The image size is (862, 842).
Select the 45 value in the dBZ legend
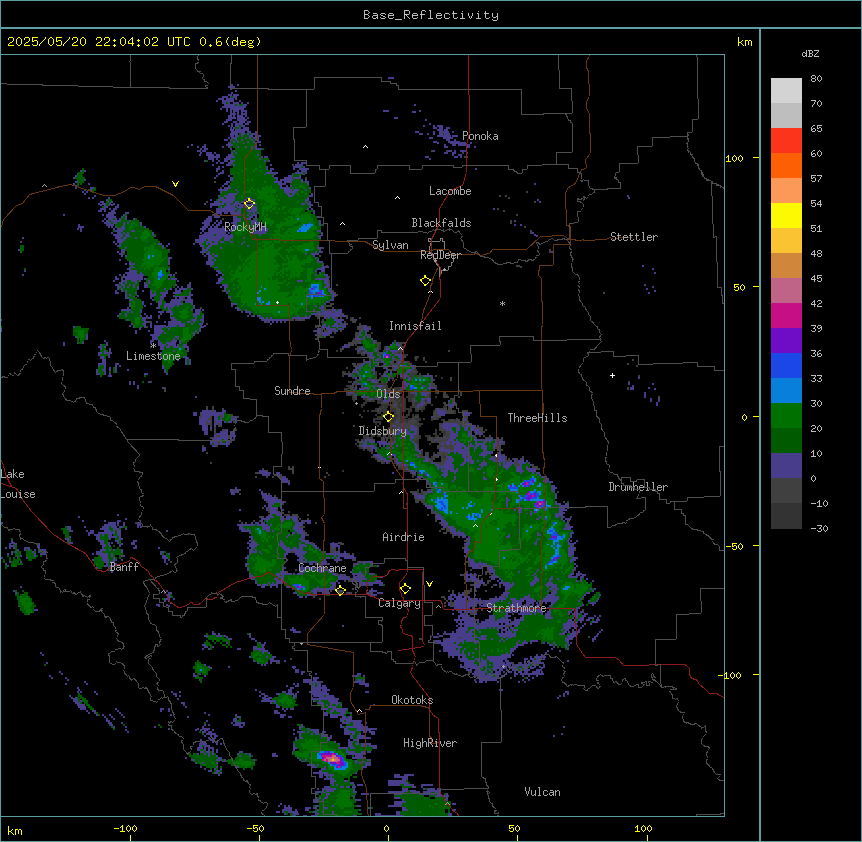pyautogui.click(x=816, y=279)
